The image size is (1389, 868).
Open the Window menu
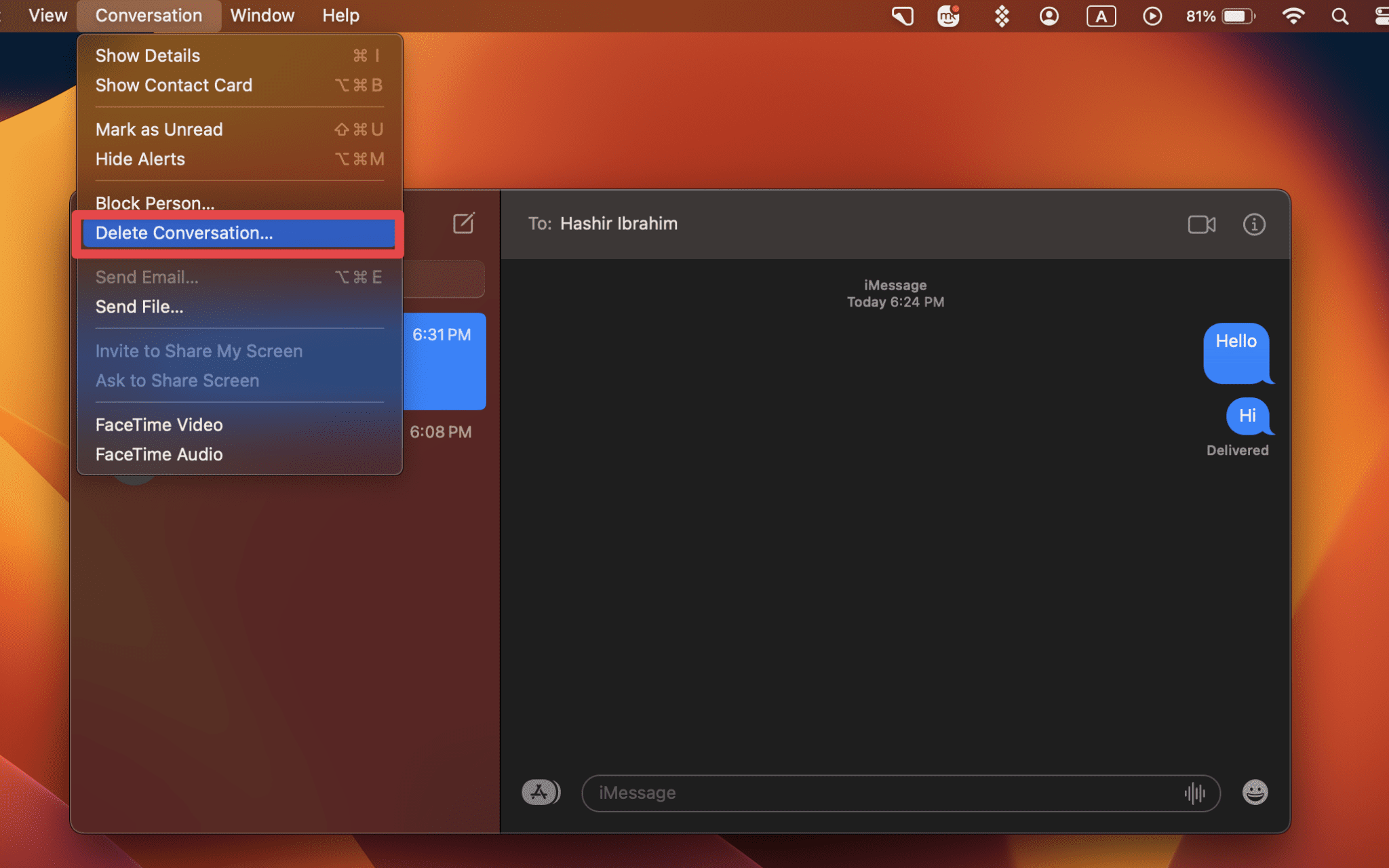pos(262,15)
